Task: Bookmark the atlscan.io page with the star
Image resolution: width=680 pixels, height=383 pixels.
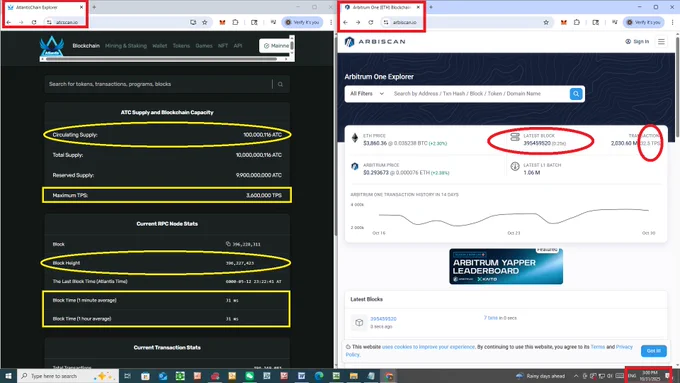Action: pyautogui.click(x=205, y=22)
